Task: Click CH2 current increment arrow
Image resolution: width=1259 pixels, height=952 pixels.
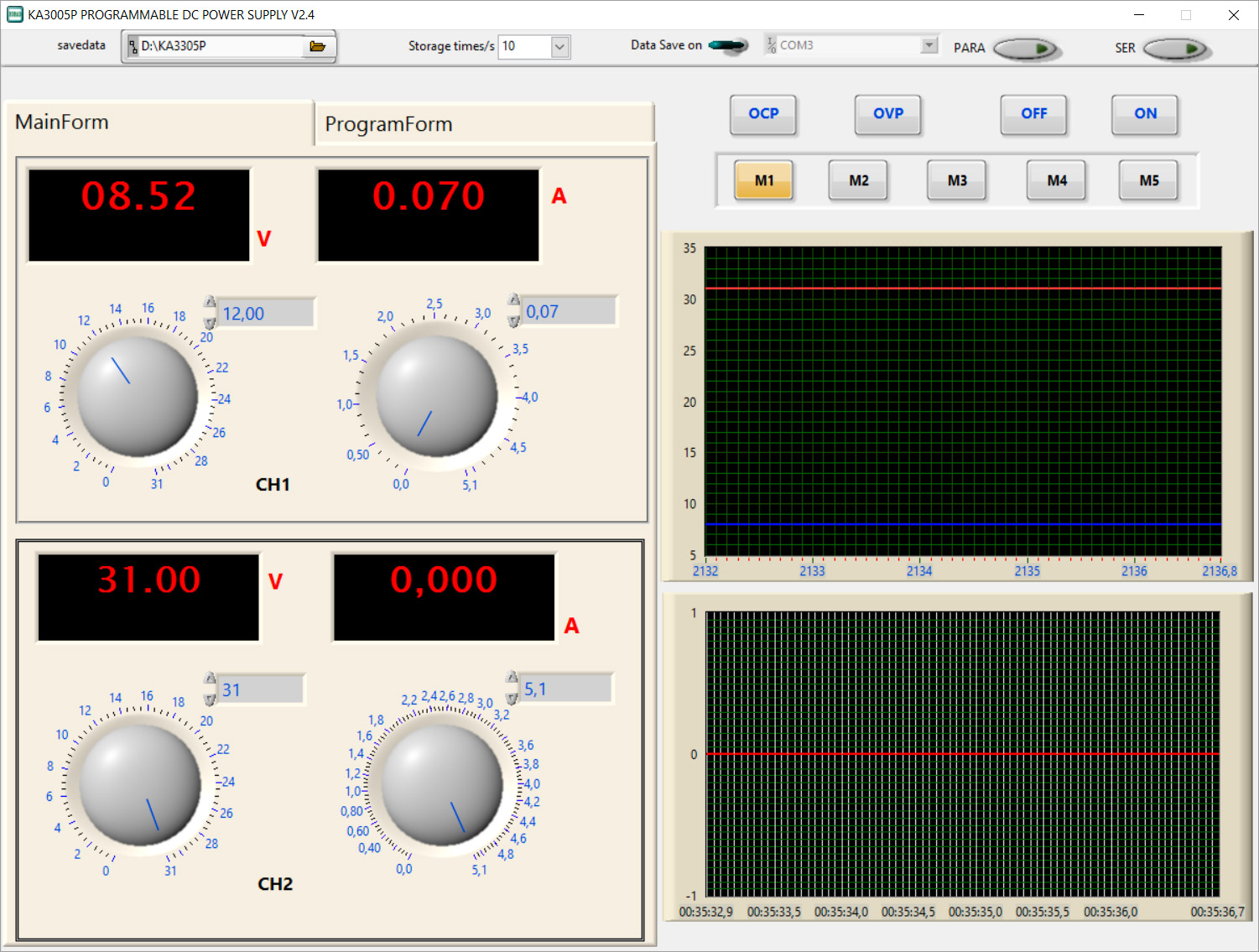Action: tap(512, 678)
